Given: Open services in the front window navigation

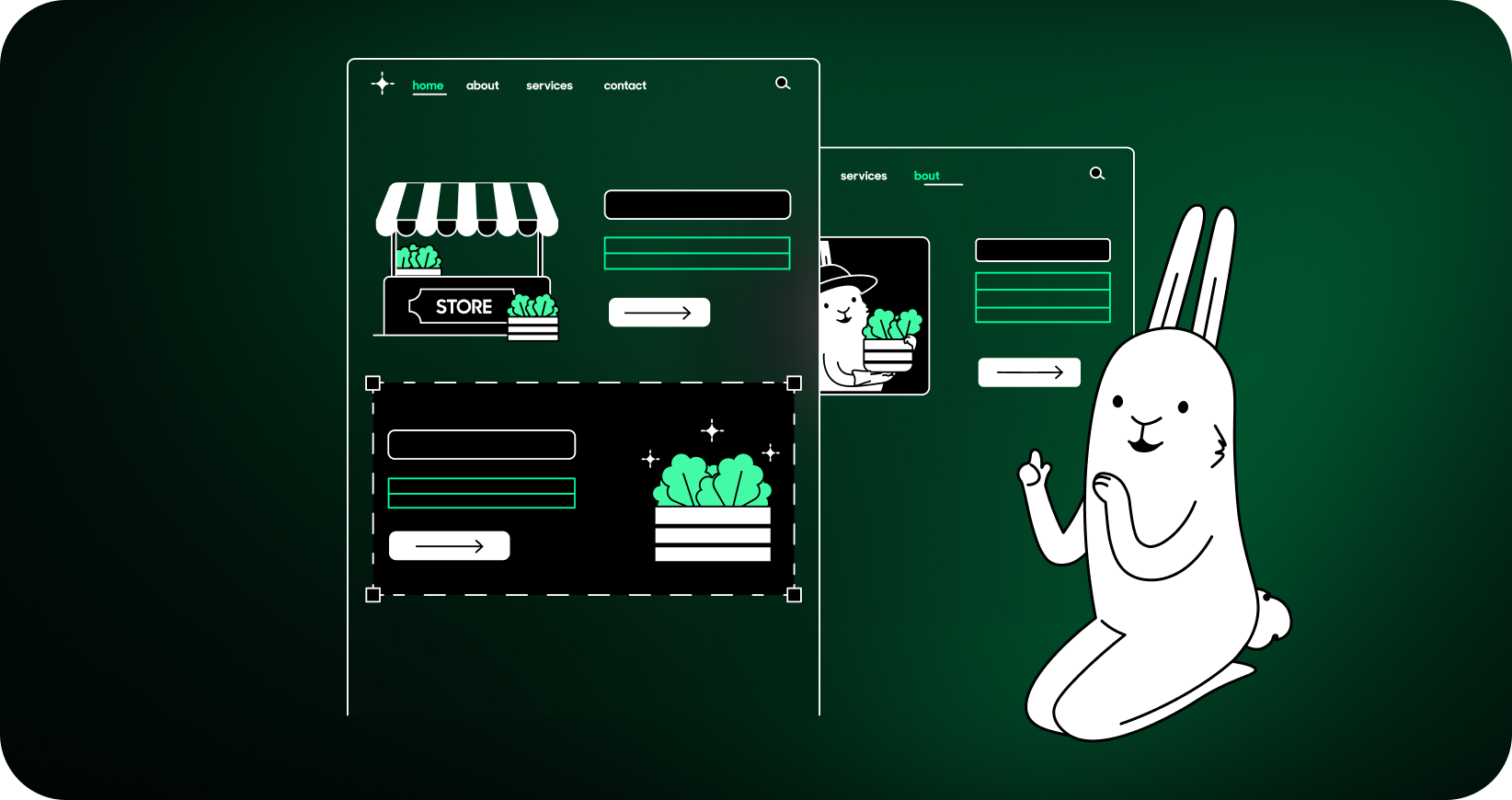Looking at the screenshot, I should (549, 86).
